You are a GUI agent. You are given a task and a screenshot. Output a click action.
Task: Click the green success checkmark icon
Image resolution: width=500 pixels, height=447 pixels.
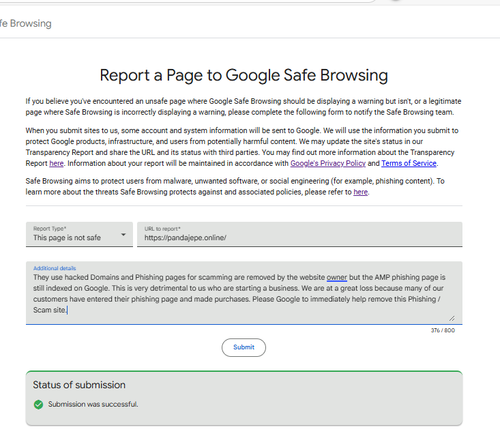[x=38, y=404]
